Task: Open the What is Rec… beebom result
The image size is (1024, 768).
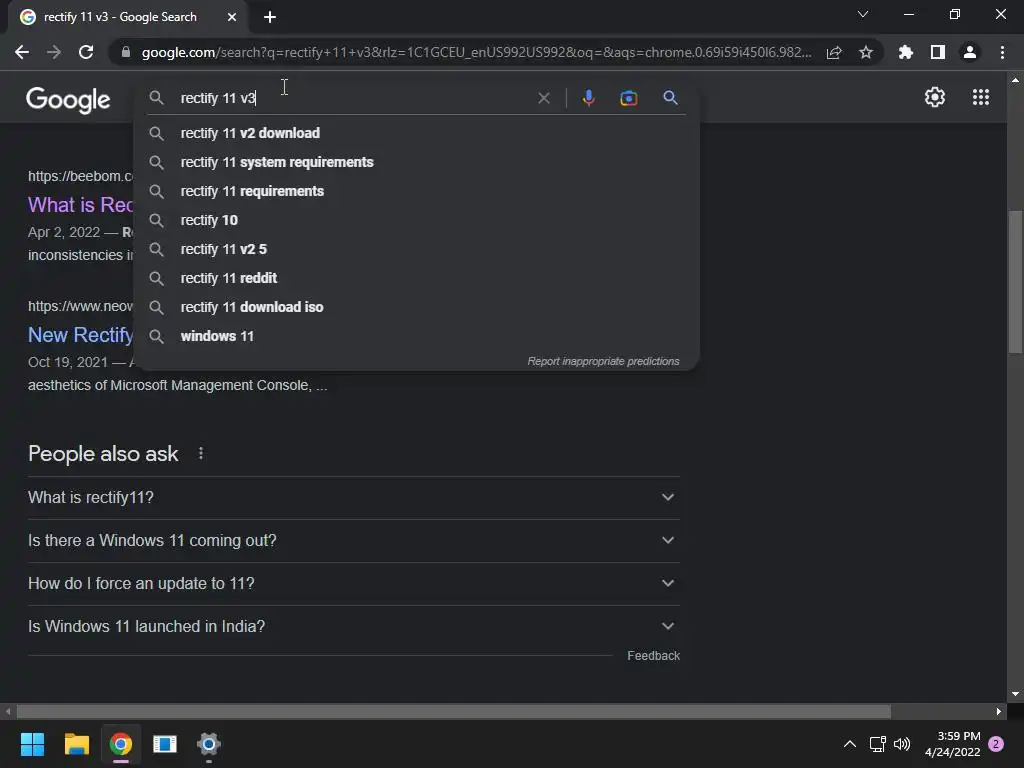Action: (80, 205)
